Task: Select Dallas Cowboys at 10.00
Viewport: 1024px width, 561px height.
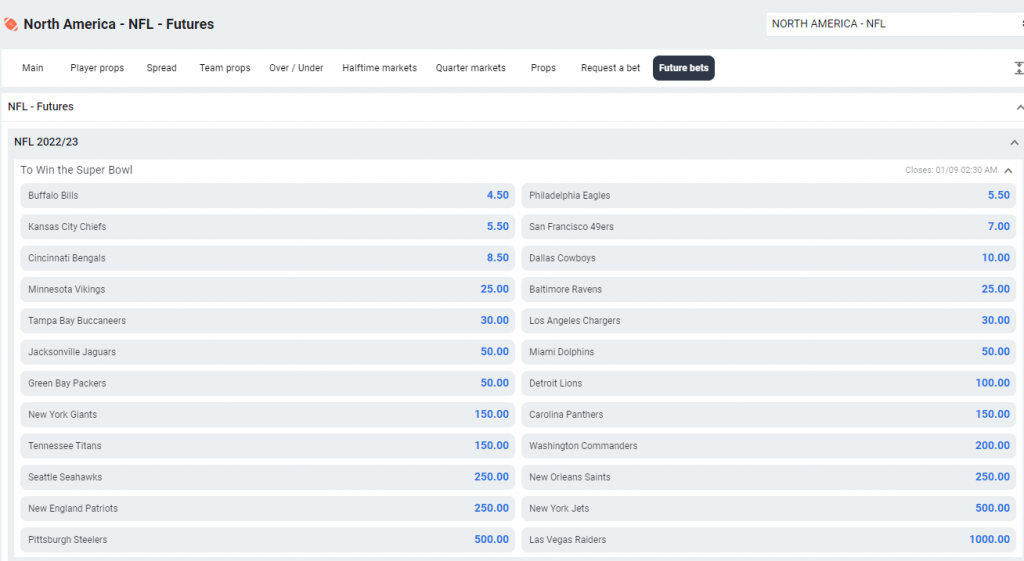Action: pyautogui.click(x=769, y=258)
